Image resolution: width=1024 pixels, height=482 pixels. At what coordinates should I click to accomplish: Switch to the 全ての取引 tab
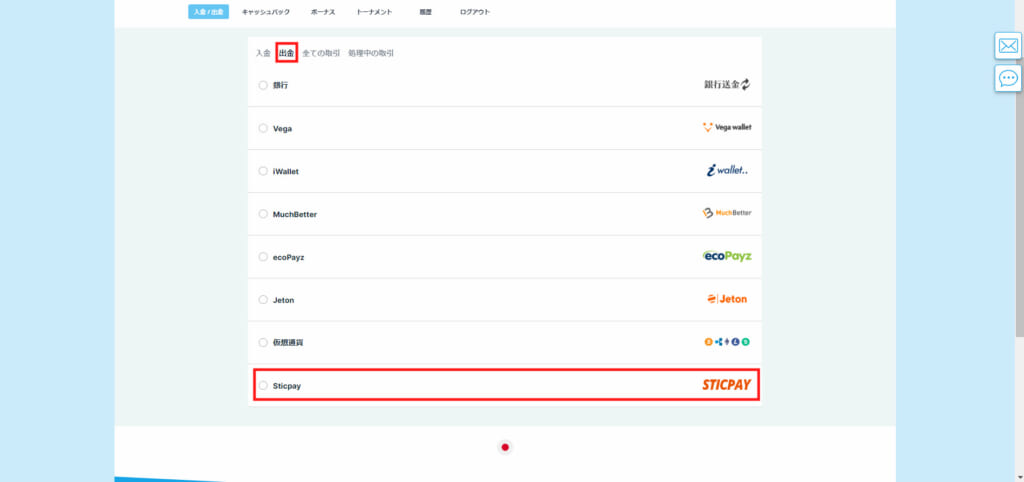click(321, 53)
